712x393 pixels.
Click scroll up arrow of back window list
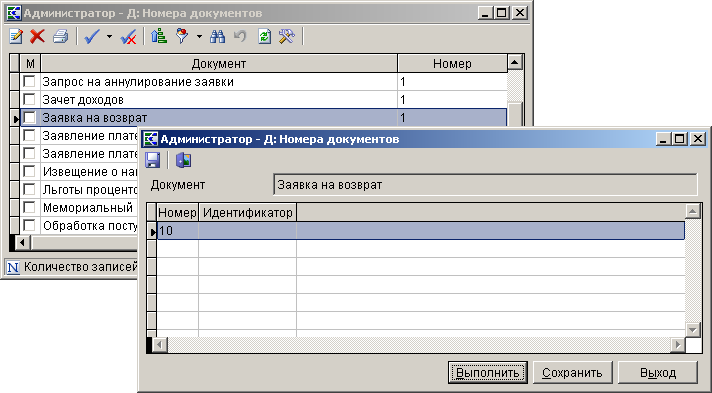[515, 62]
